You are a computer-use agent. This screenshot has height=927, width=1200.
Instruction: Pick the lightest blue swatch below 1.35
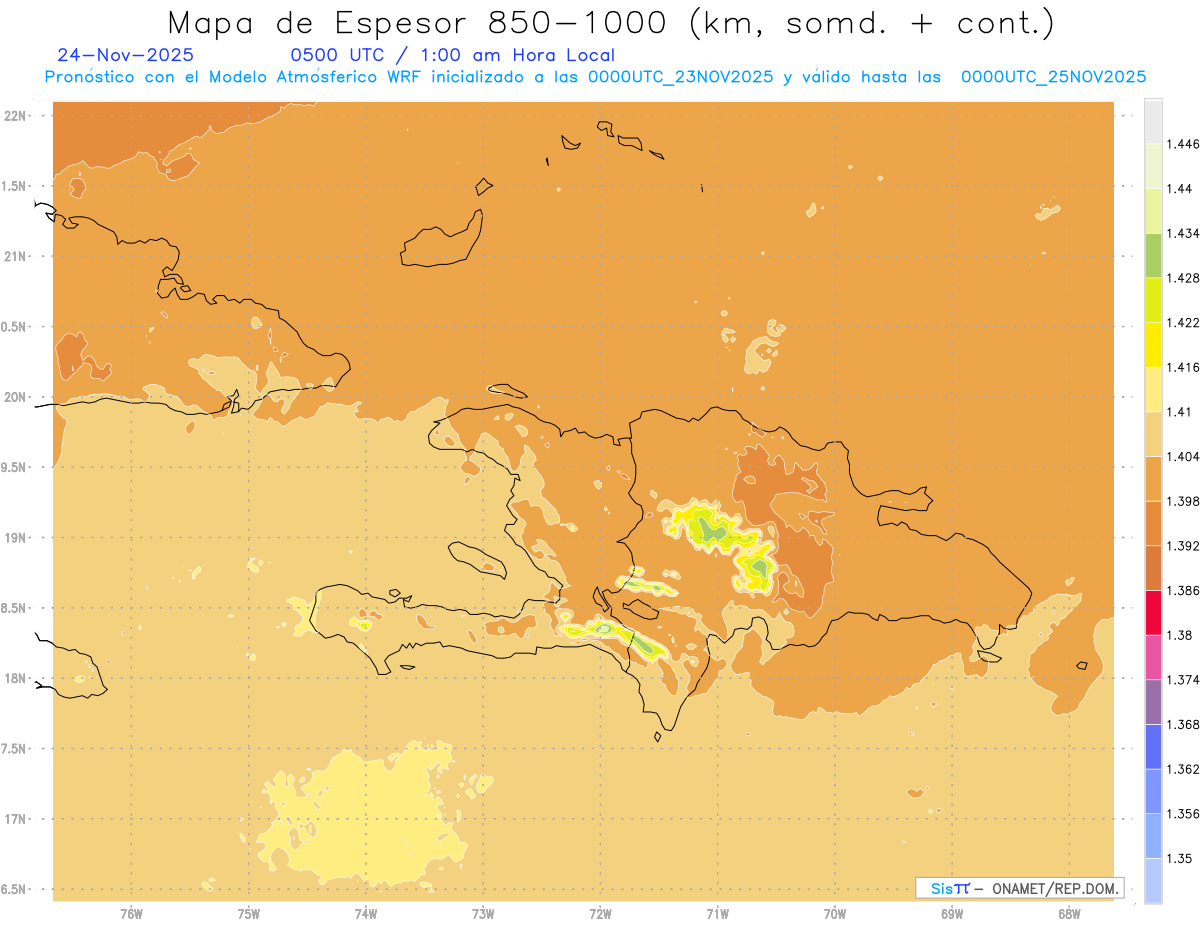tap(1153, 881)
